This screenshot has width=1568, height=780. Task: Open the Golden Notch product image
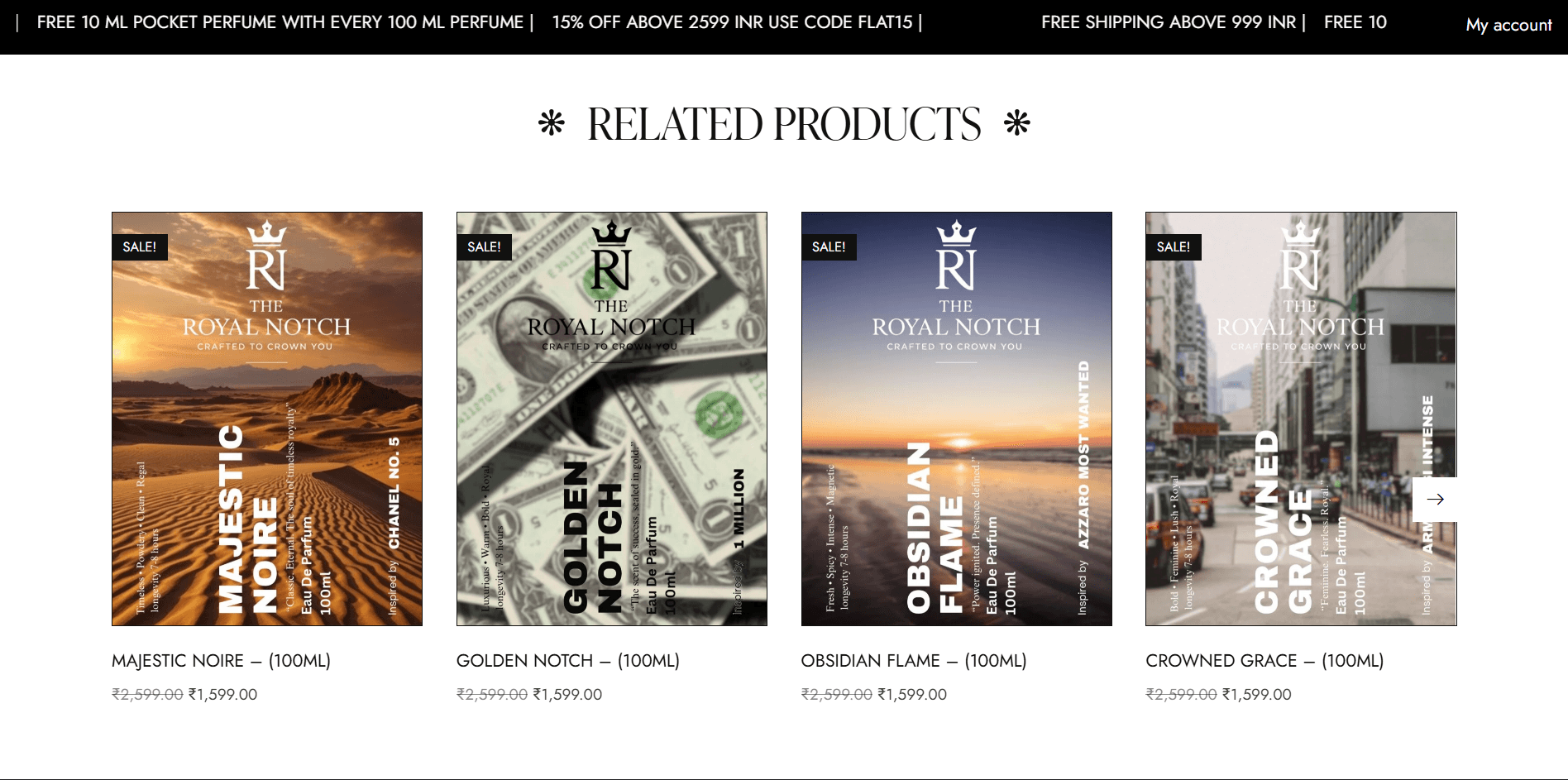pos(612,419)
